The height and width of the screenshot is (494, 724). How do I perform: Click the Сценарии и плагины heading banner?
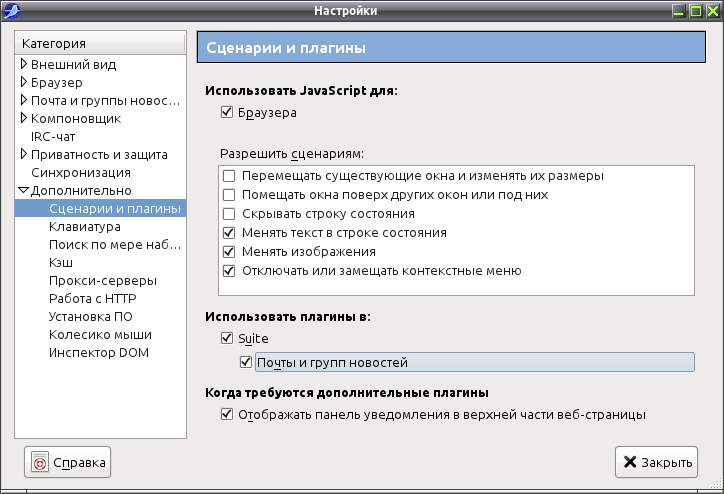(451, 47)
